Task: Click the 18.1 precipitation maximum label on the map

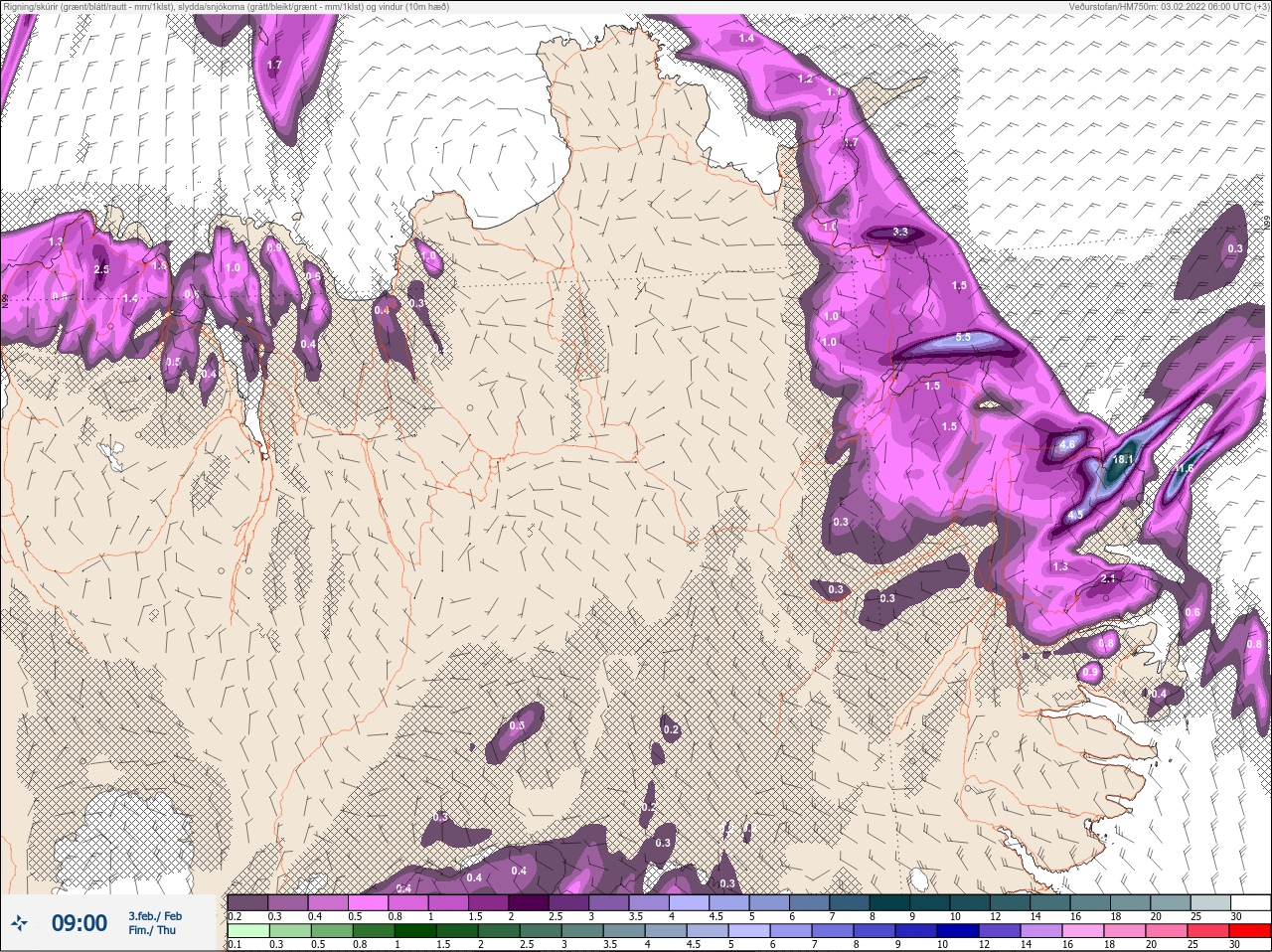Action: (x=1124, y=460)
